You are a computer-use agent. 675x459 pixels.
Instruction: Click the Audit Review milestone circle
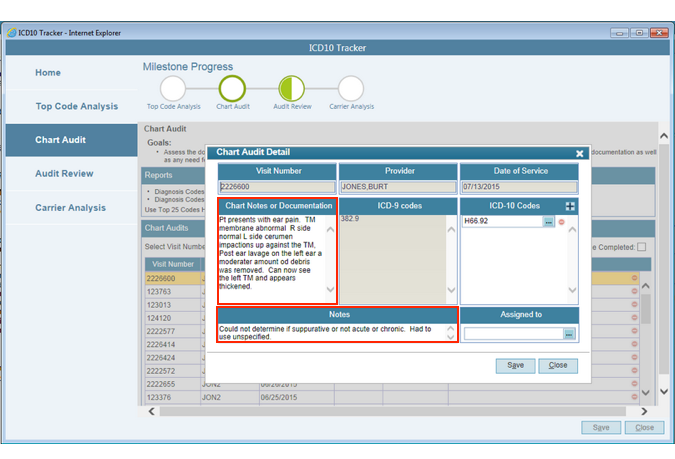coord(291,89)
